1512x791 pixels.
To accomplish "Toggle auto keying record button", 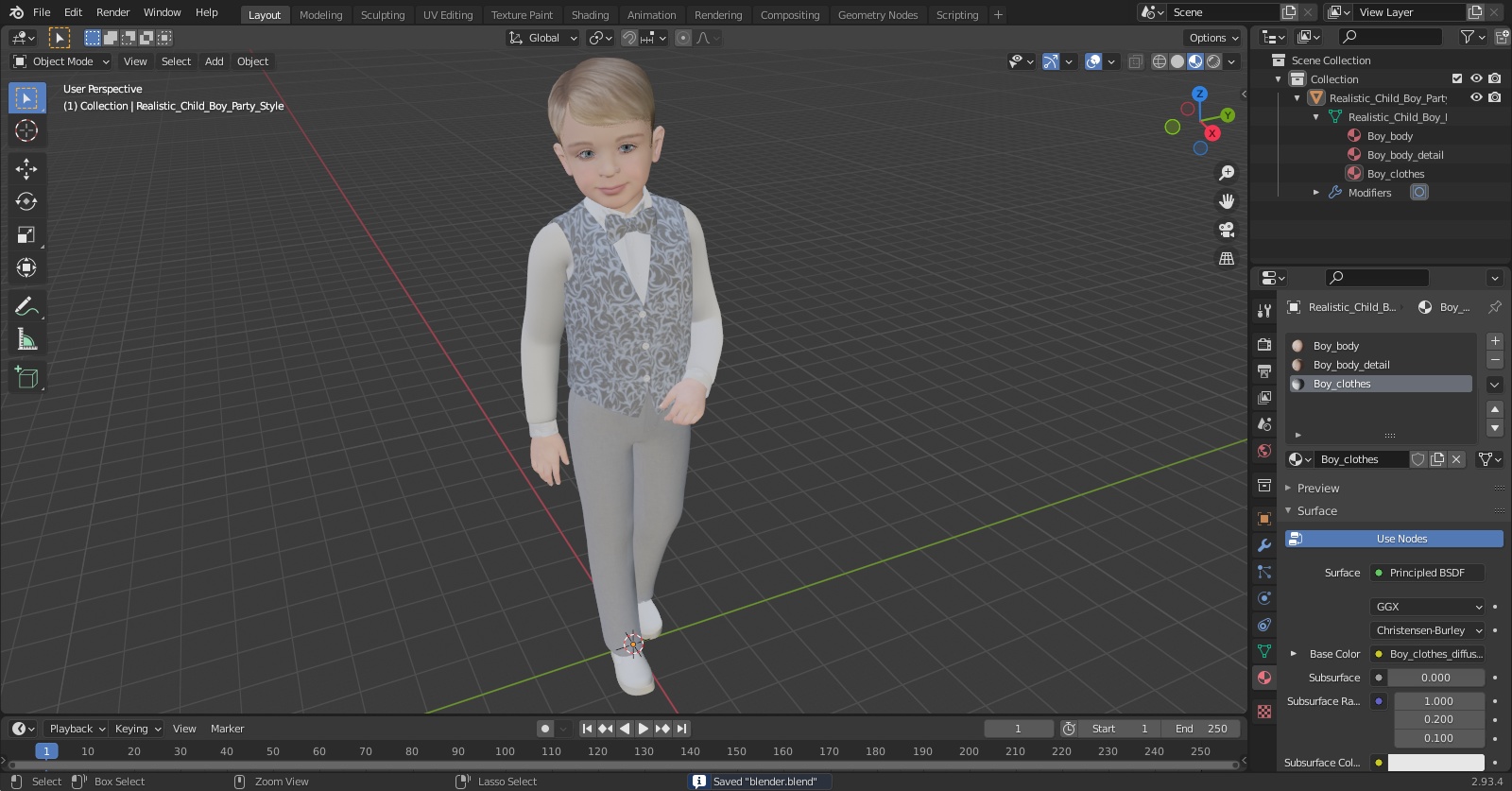I will click(545, 729).
